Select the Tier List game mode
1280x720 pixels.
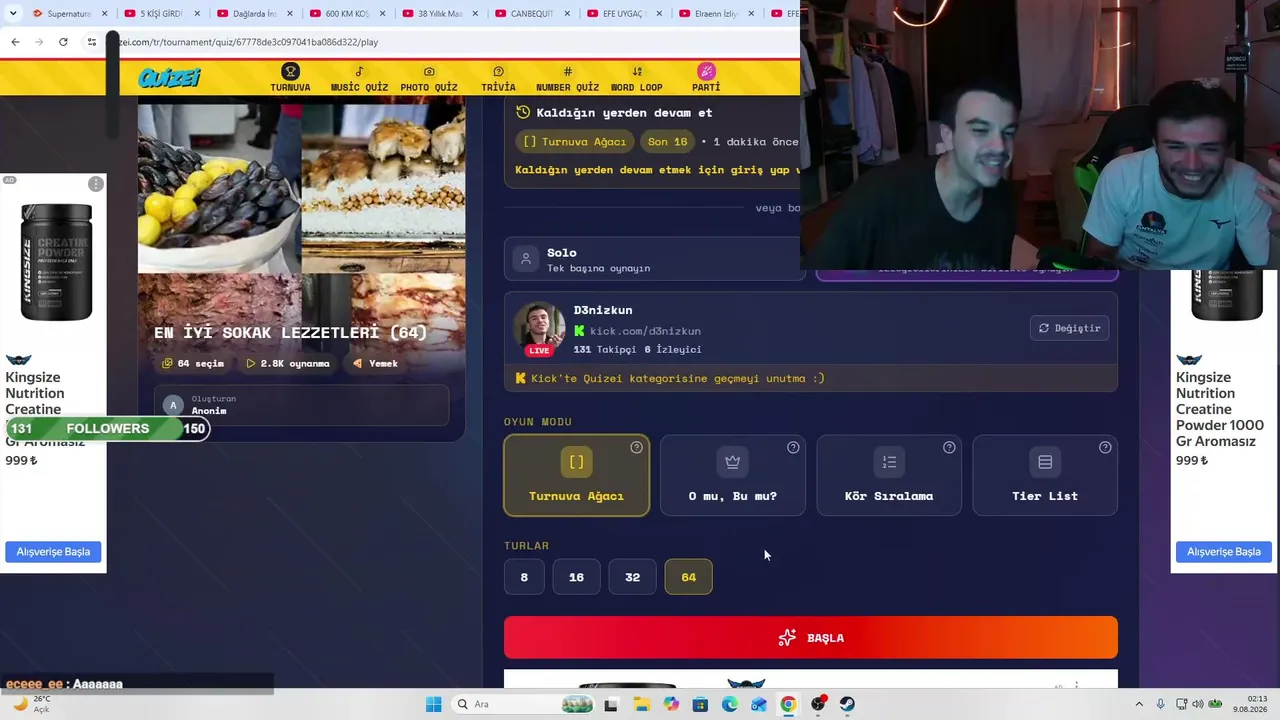point(1045,475)
